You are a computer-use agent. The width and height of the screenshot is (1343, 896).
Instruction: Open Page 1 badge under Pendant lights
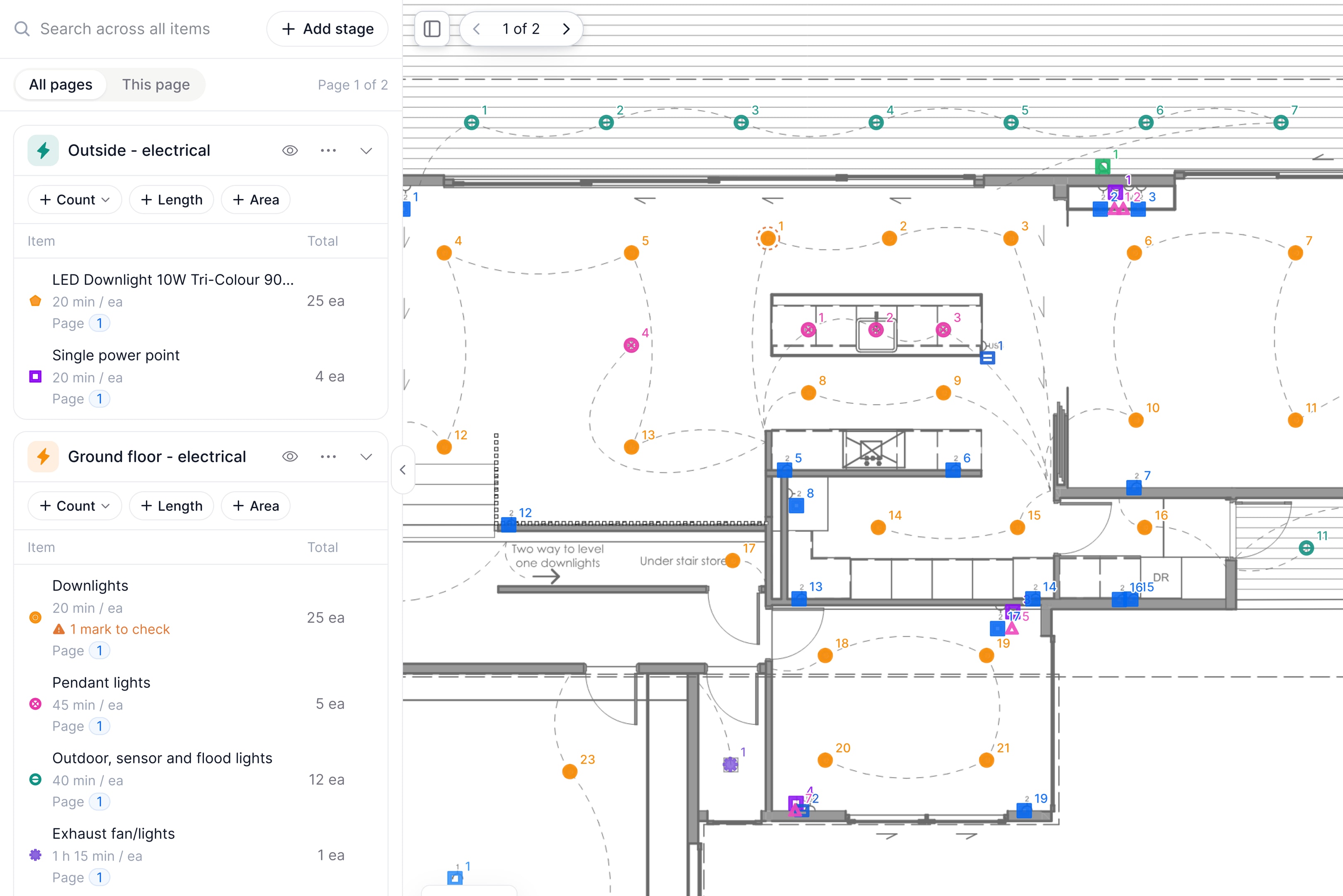(x=99, y=726)
